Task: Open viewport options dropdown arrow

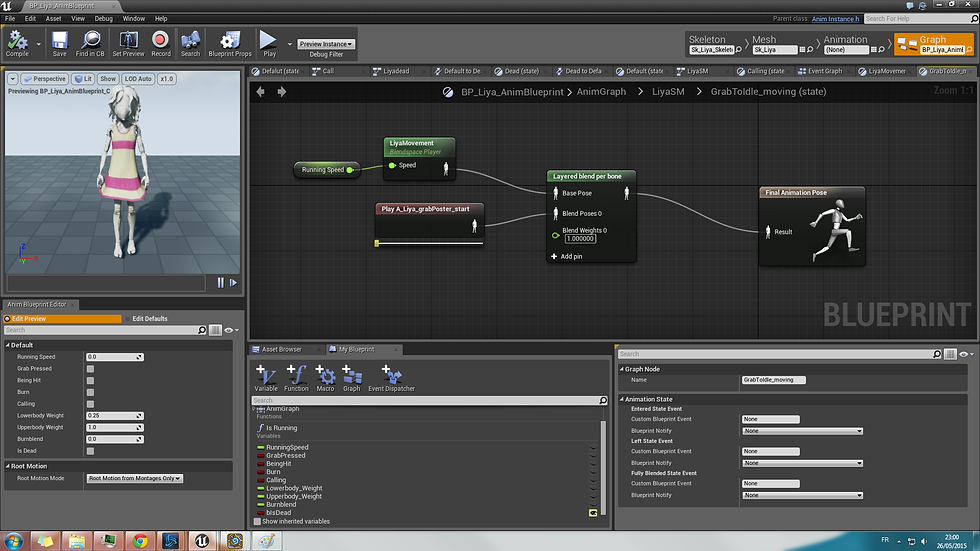Action: click(x=12, y=79)
